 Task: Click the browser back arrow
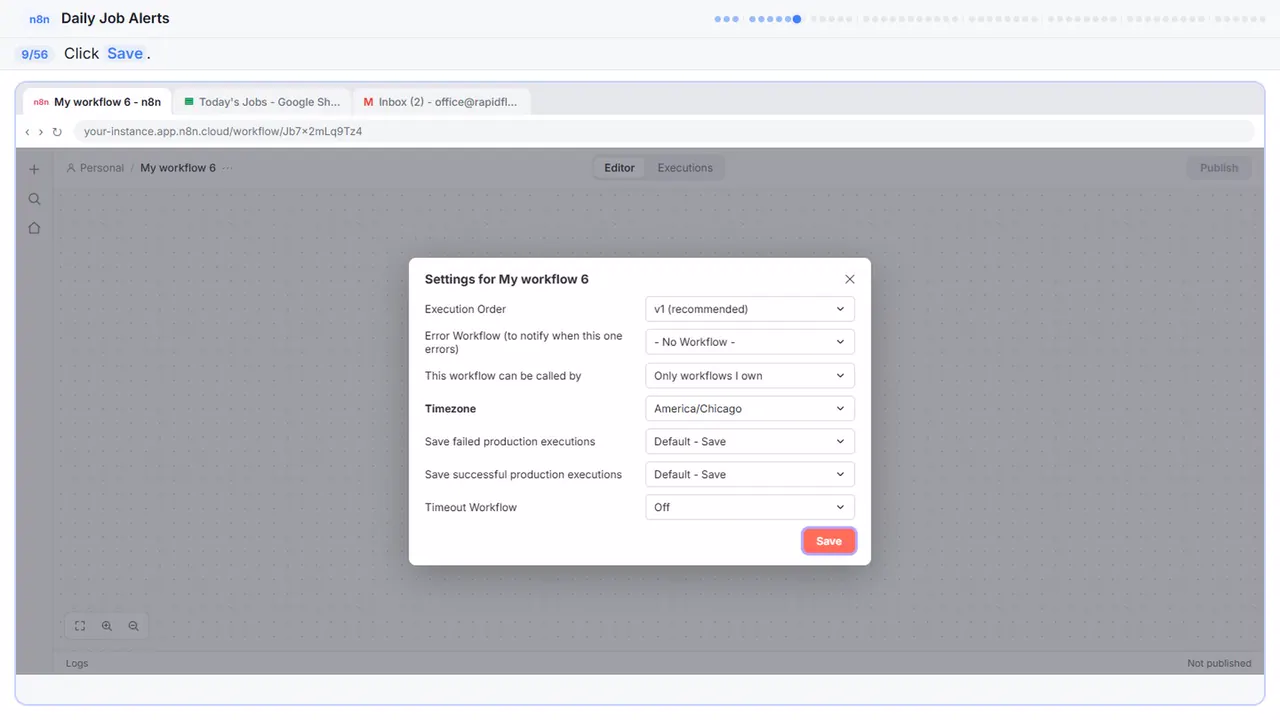click(27, 132)
